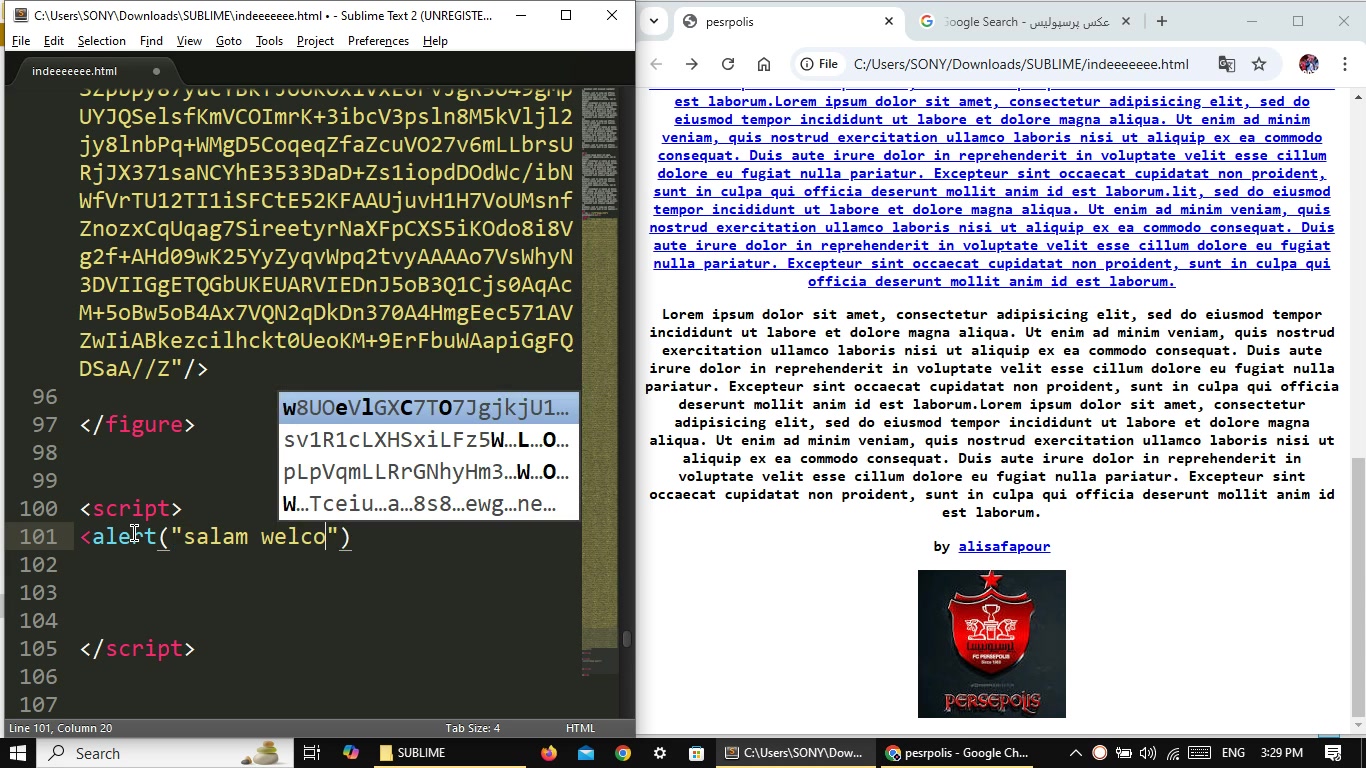Open the Preferences menu
Screen dimensions: 1366x768
(378, 41)
